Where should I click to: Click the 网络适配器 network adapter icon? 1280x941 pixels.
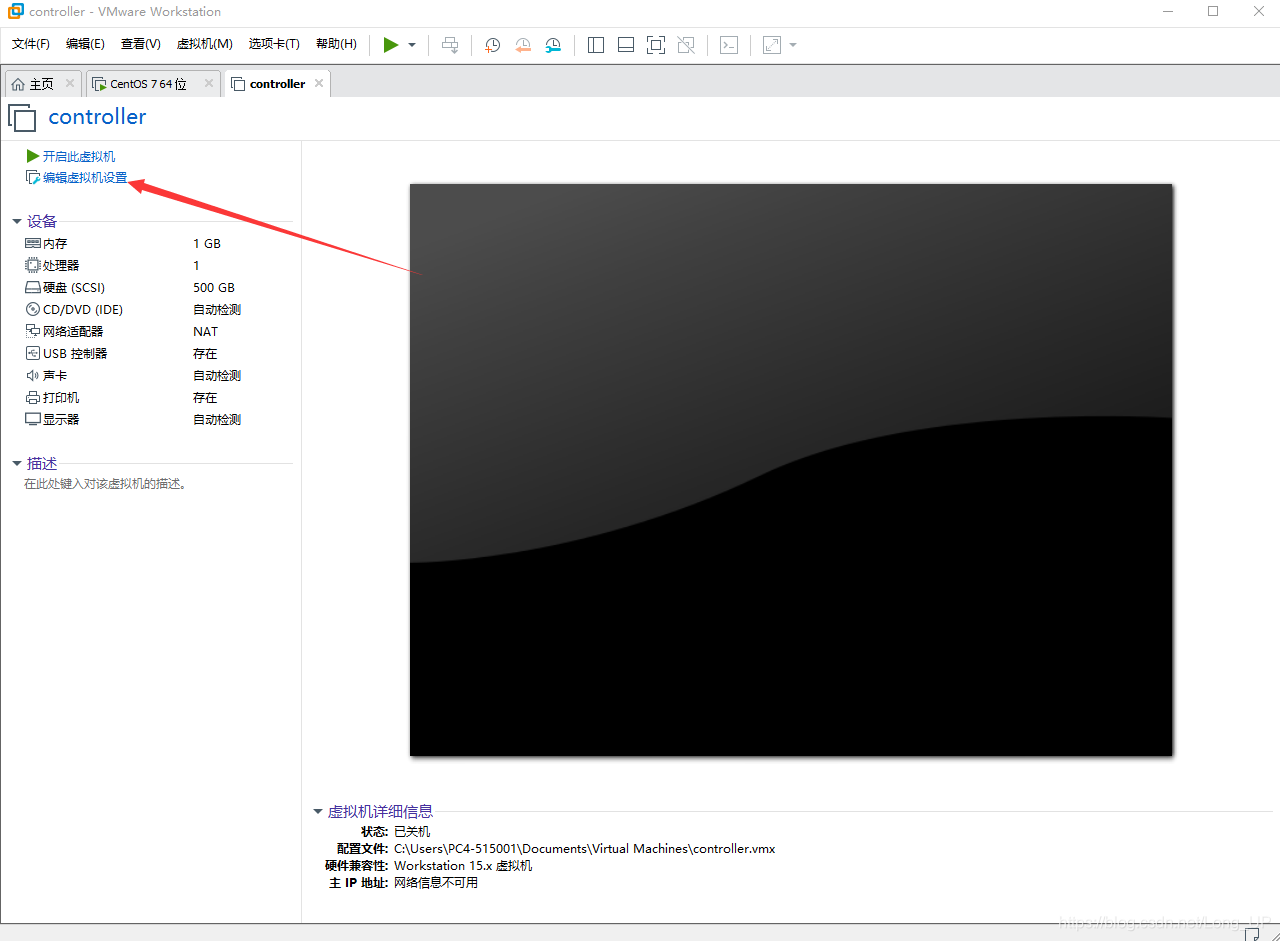(33, 332)
